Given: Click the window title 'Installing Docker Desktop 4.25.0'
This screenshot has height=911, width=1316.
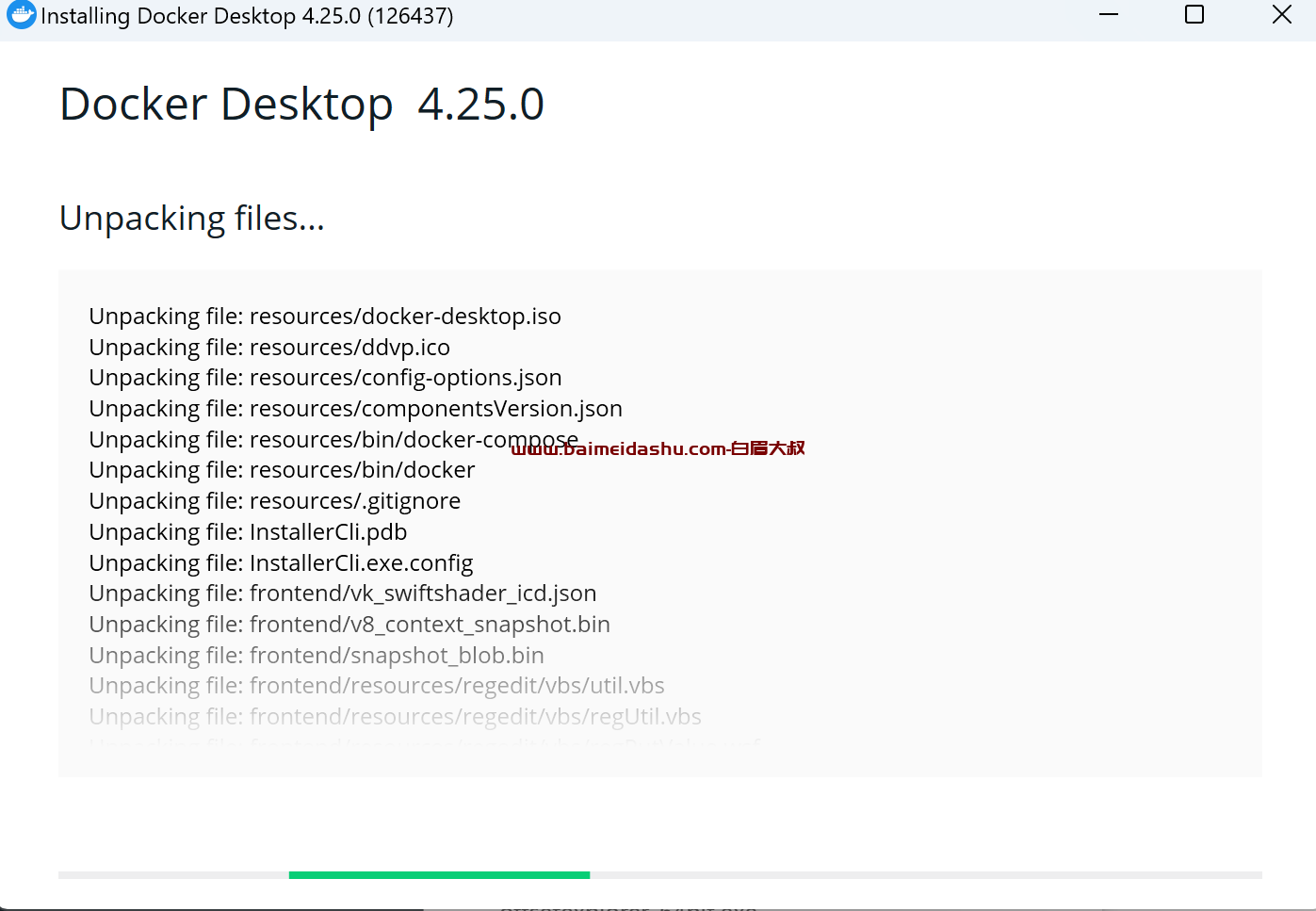Looking at the screenshot, I should pos(247,16).
